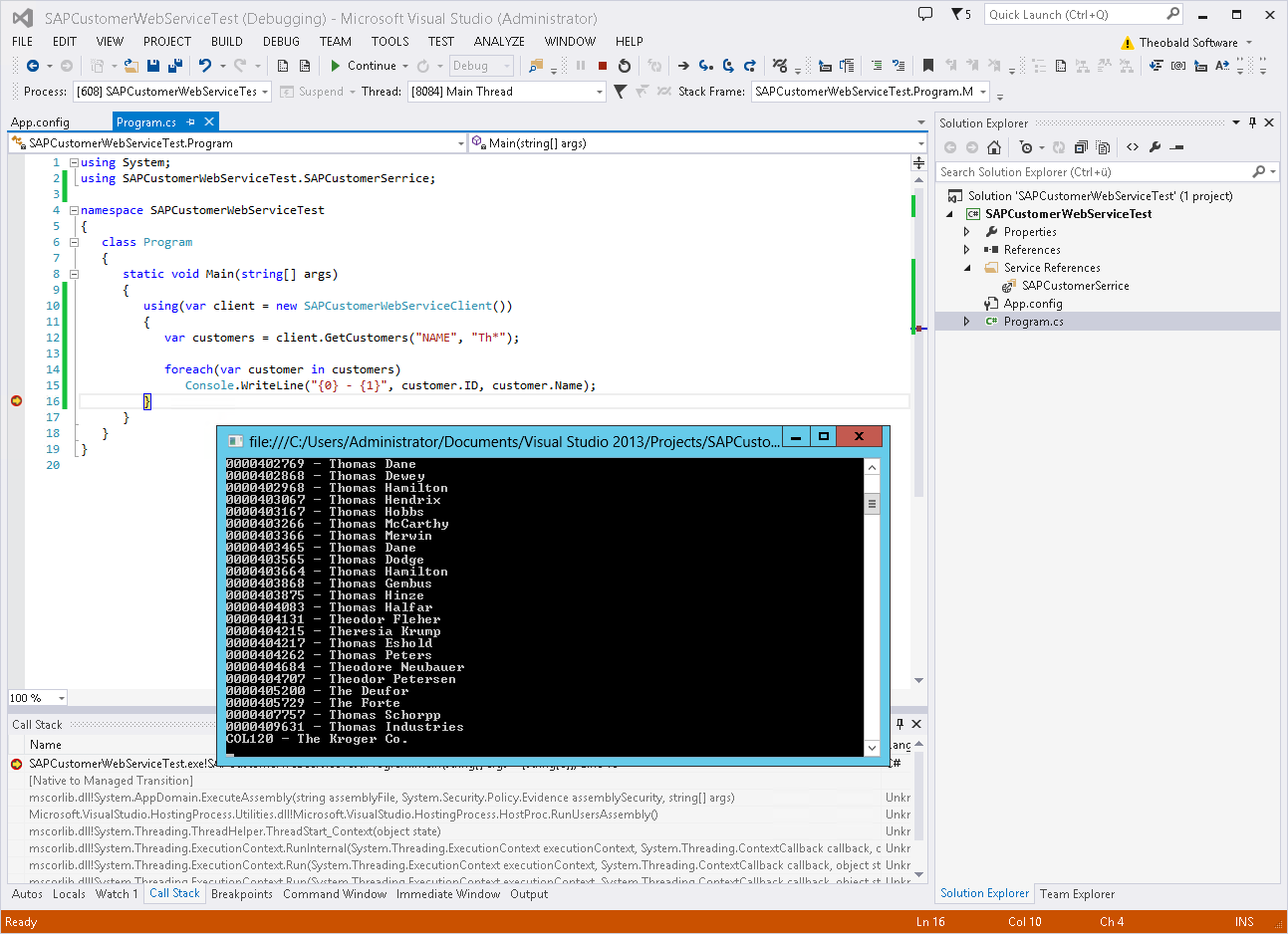Click the Home icon in Solution Explorer

(993, 147)
